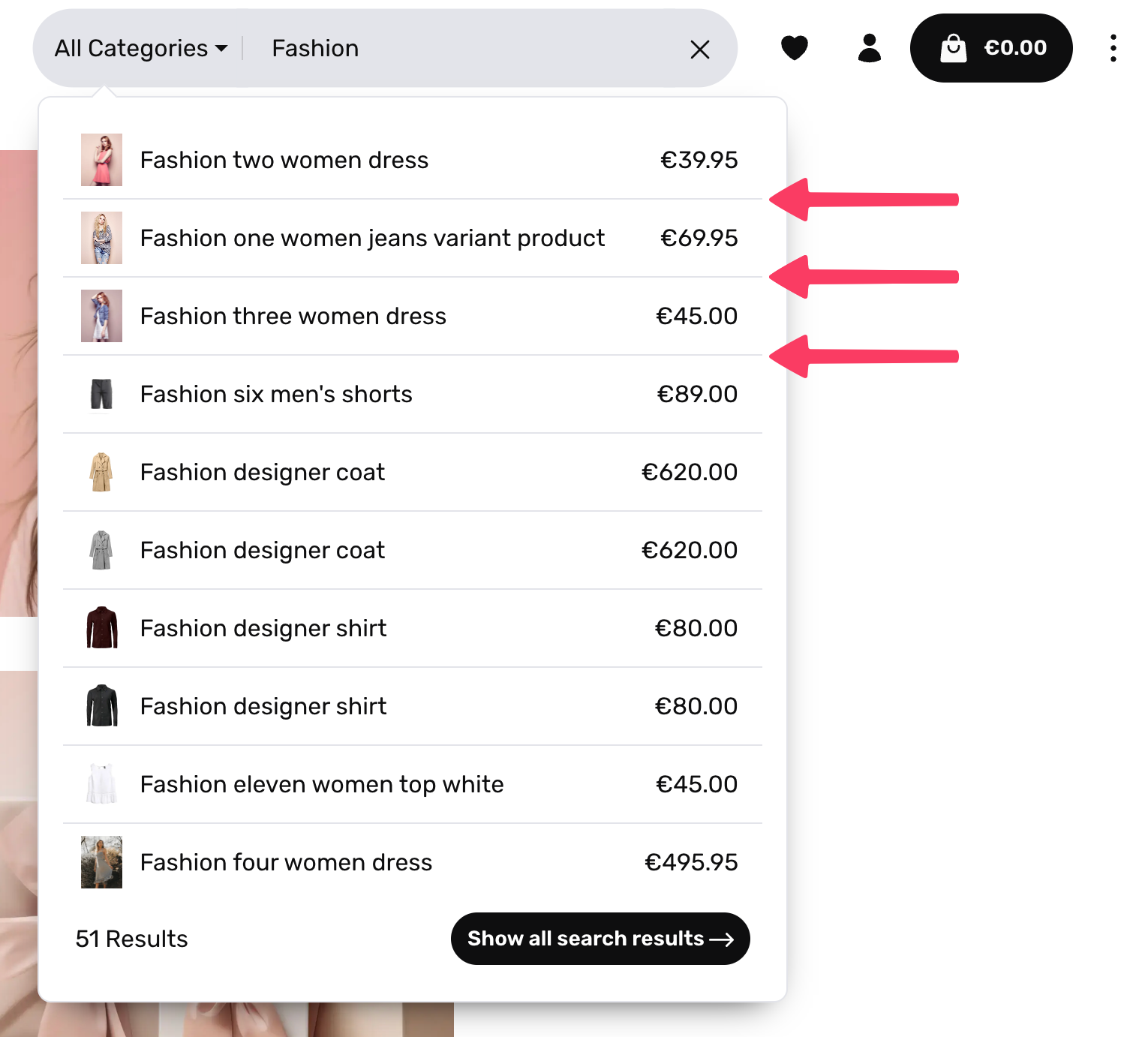Viewport: 1148px width, 1037px height.
Task: Open the three-dot more options menu
Action: (1113, 48)
